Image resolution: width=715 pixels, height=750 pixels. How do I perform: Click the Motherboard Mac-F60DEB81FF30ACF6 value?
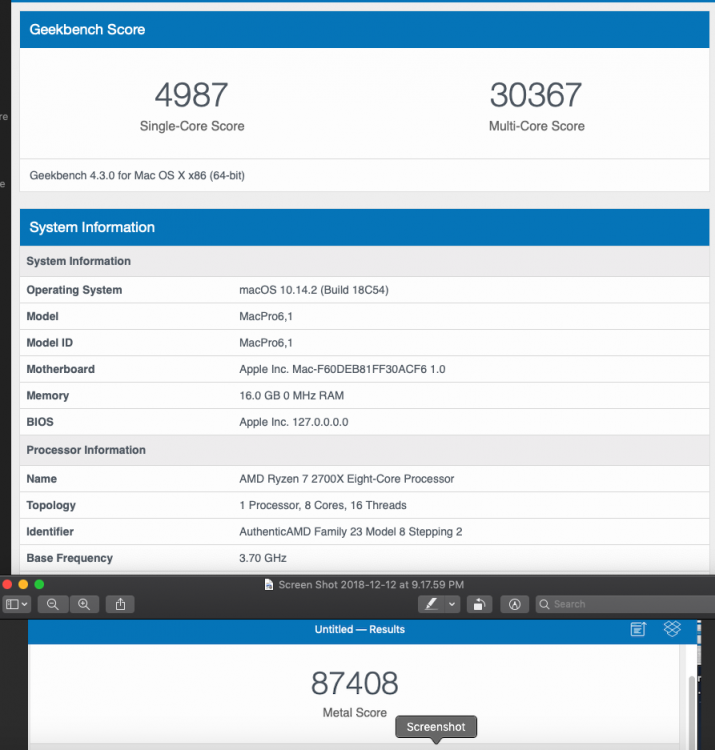342,369
